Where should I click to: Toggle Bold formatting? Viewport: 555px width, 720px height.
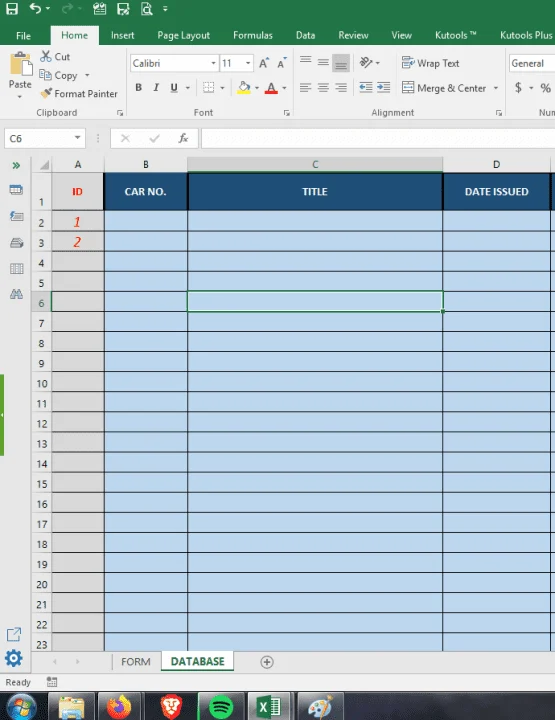point(139,87)
